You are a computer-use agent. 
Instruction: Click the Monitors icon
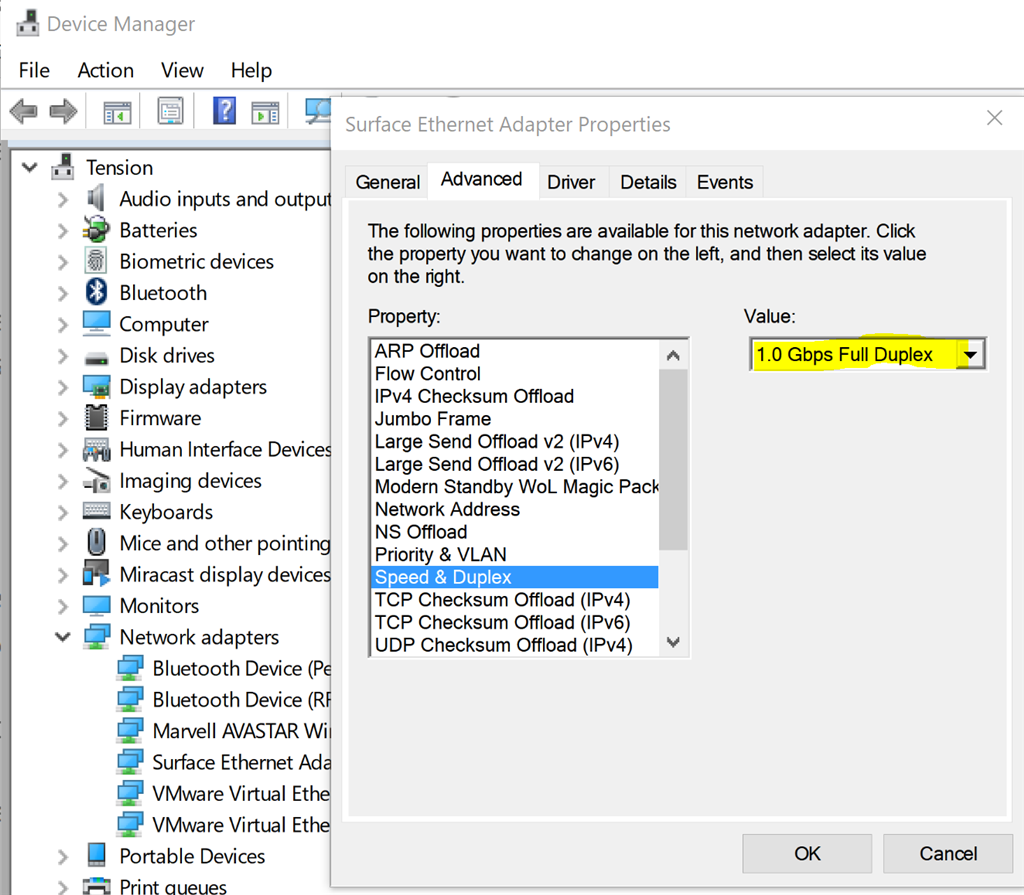click(x=96, y=606)
